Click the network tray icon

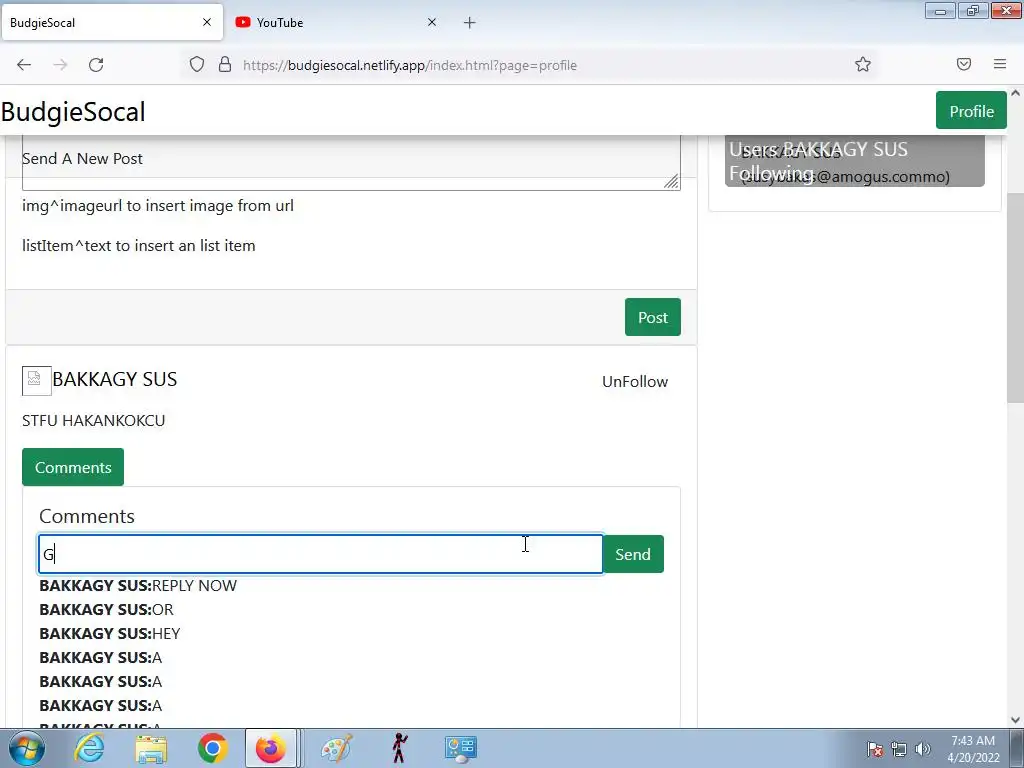click(899, 749)
